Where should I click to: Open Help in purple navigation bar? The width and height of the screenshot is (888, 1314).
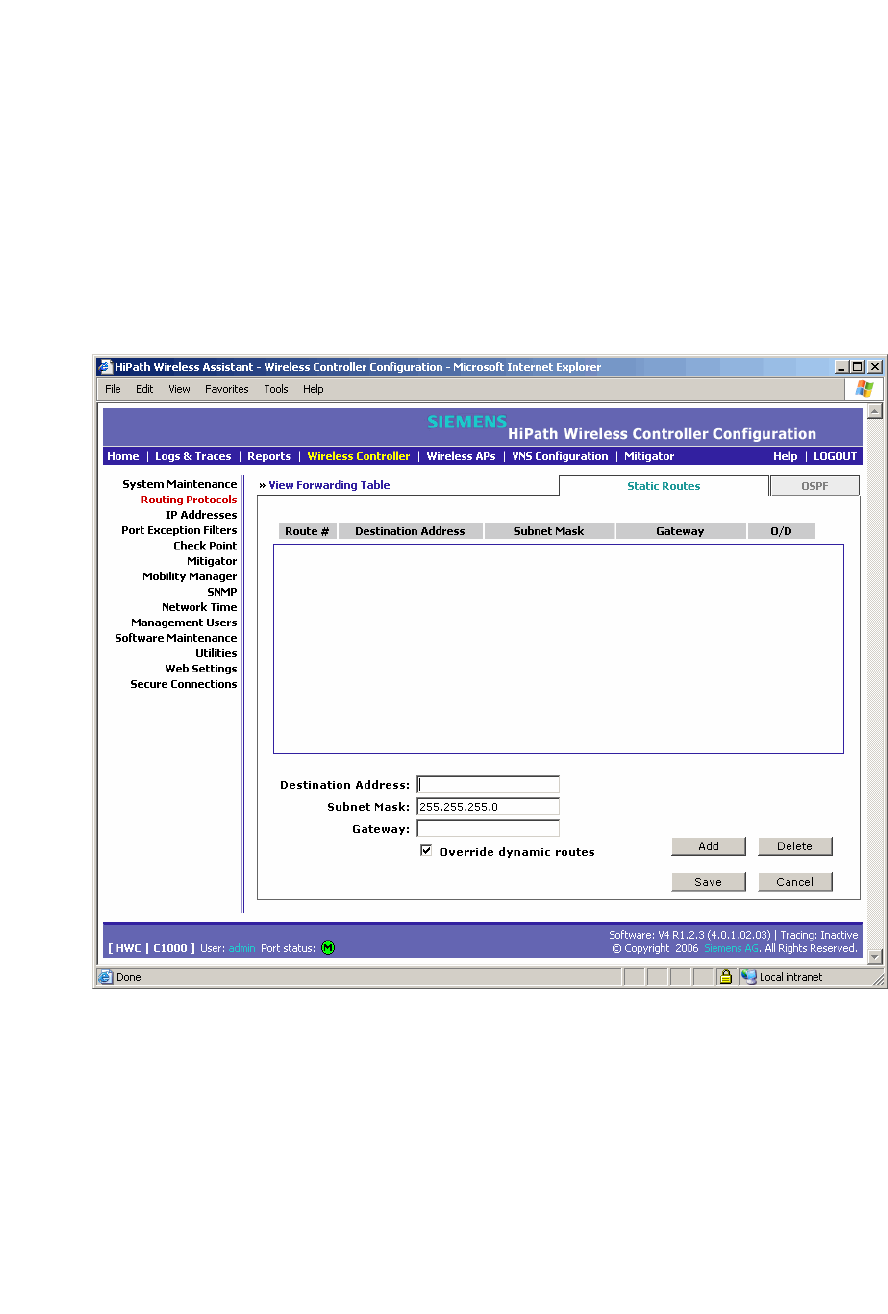point(785,456)
